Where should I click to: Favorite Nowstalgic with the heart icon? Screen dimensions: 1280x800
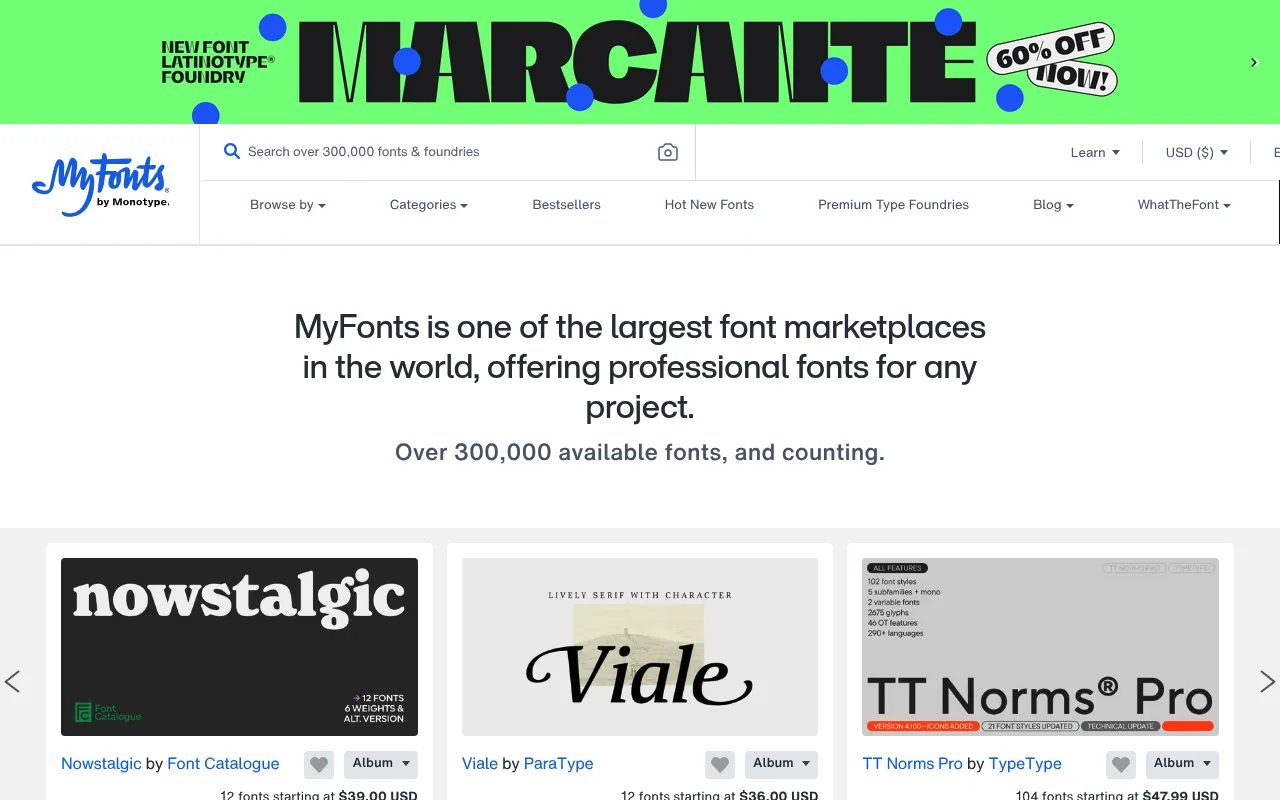[x=319, y=765]
